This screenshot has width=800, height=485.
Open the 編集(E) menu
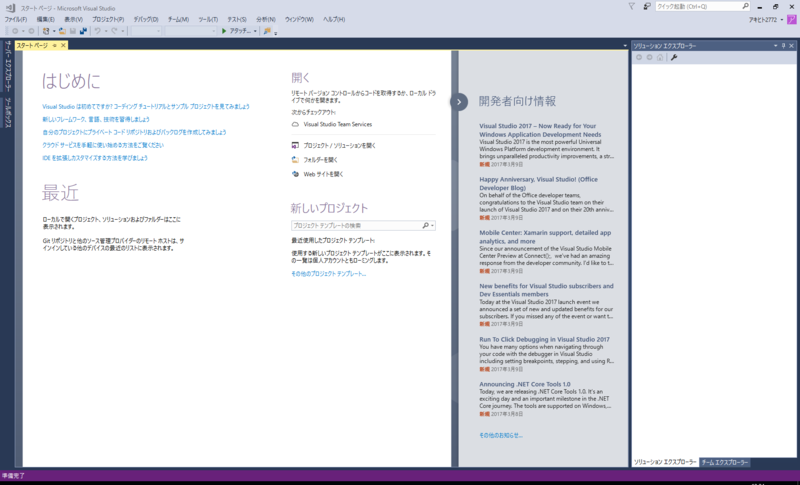click(45, 19)
